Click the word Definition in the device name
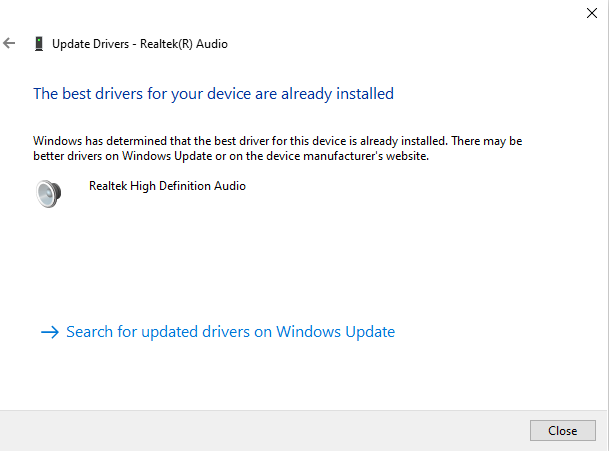This screenshot has height=451, width=609. [x=184, y=186]
